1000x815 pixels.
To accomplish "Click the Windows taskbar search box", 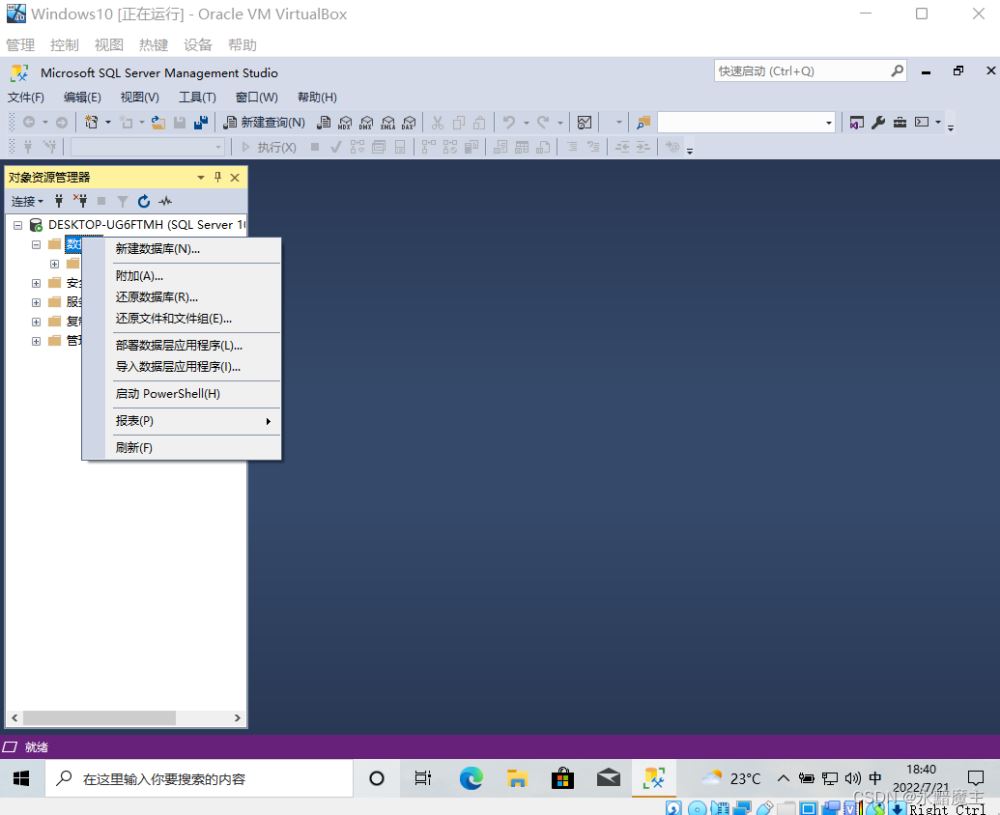I will [x=199, y=778].
